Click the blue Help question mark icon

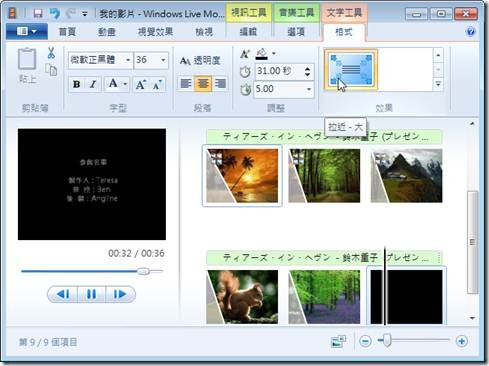coord(470,32)
